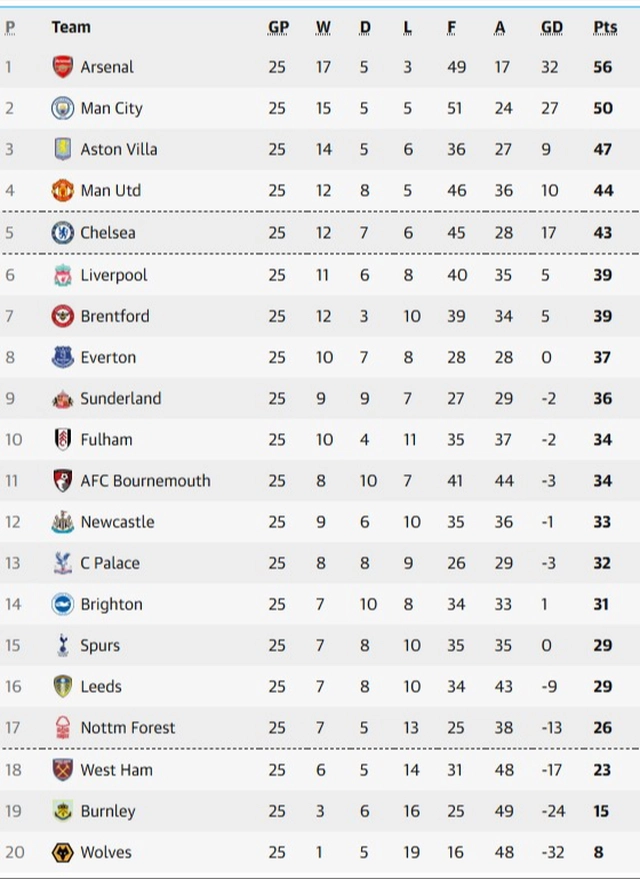Click the Team column header
This screenshot has height=879, width=640.
[x=71, y=27]
